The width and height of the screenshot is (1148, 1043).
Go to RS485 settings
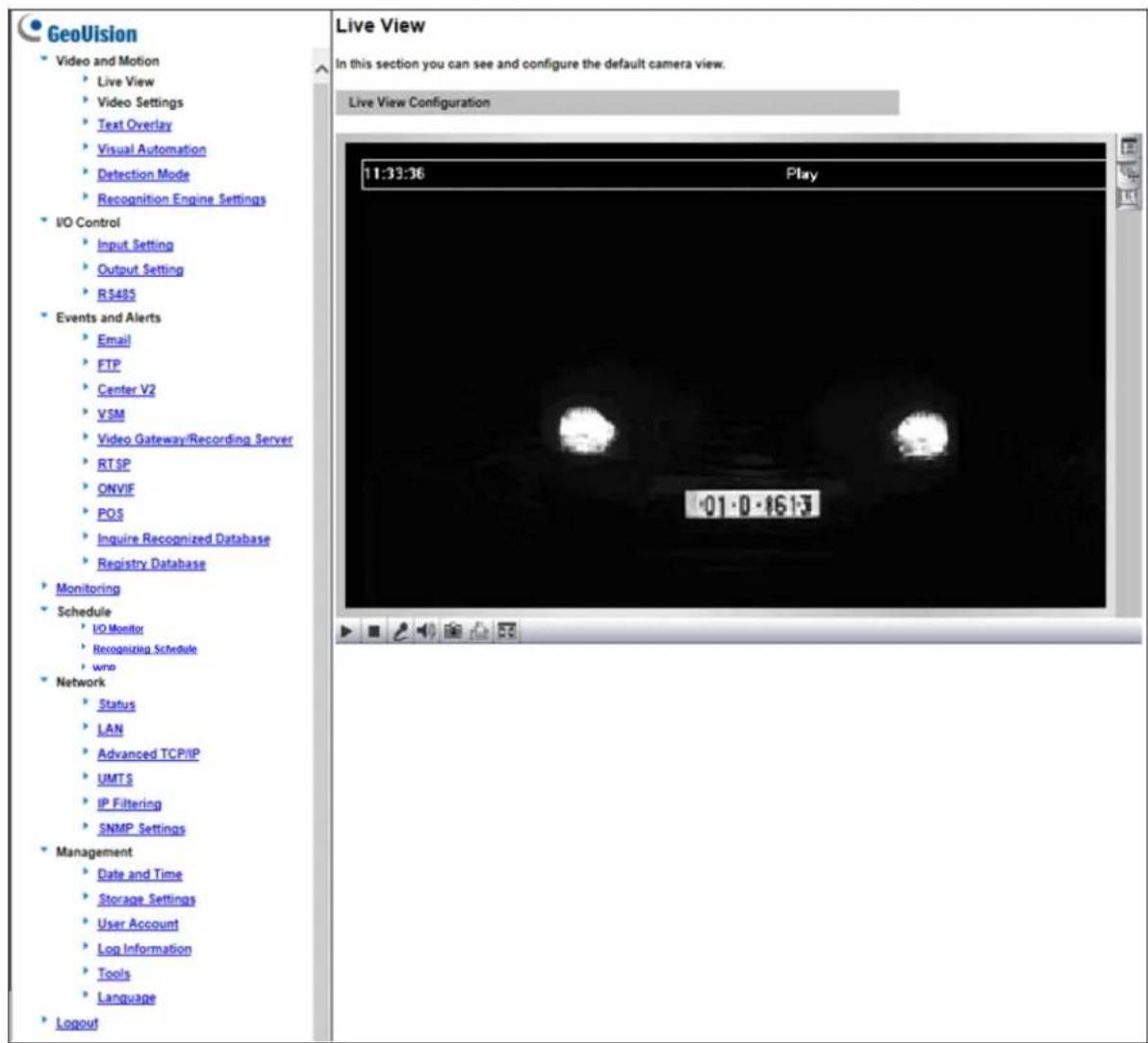point(116,294)
